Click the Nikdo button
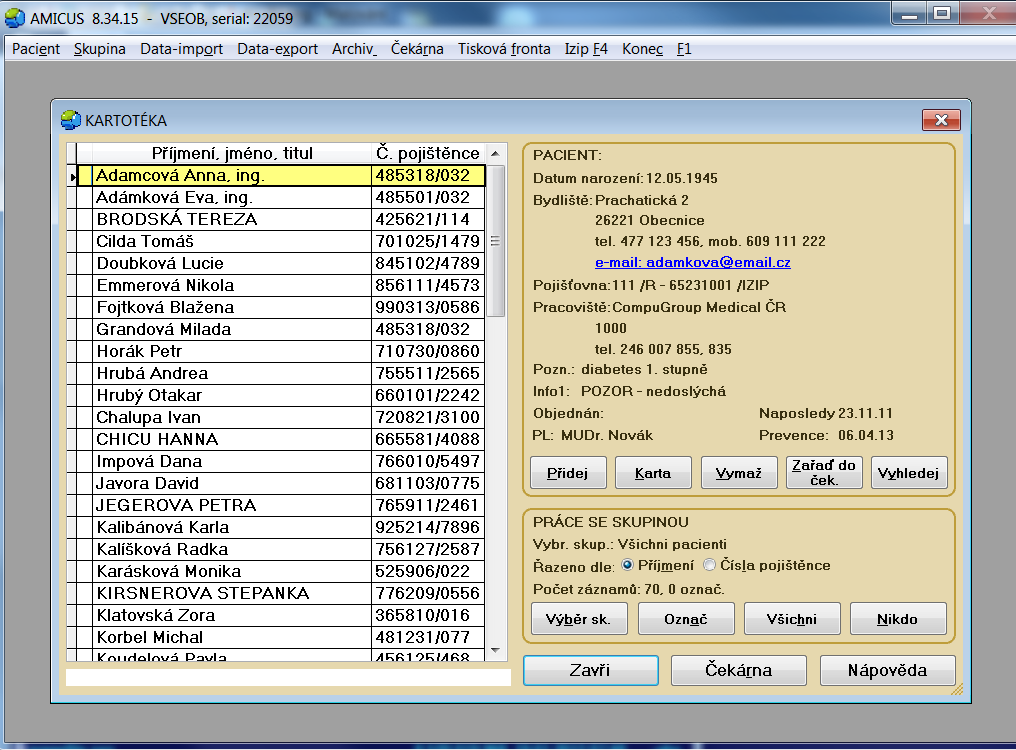 897,619
